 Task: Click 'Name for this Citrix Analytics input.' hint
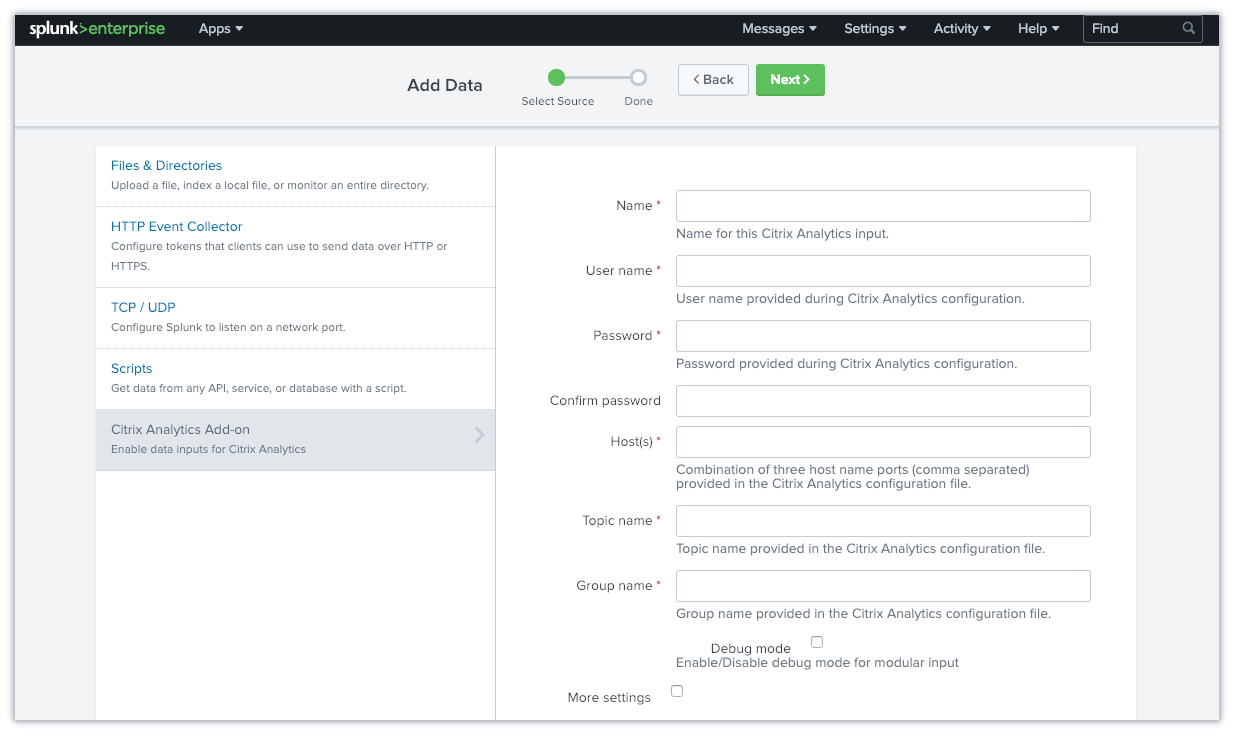[782, 234]
